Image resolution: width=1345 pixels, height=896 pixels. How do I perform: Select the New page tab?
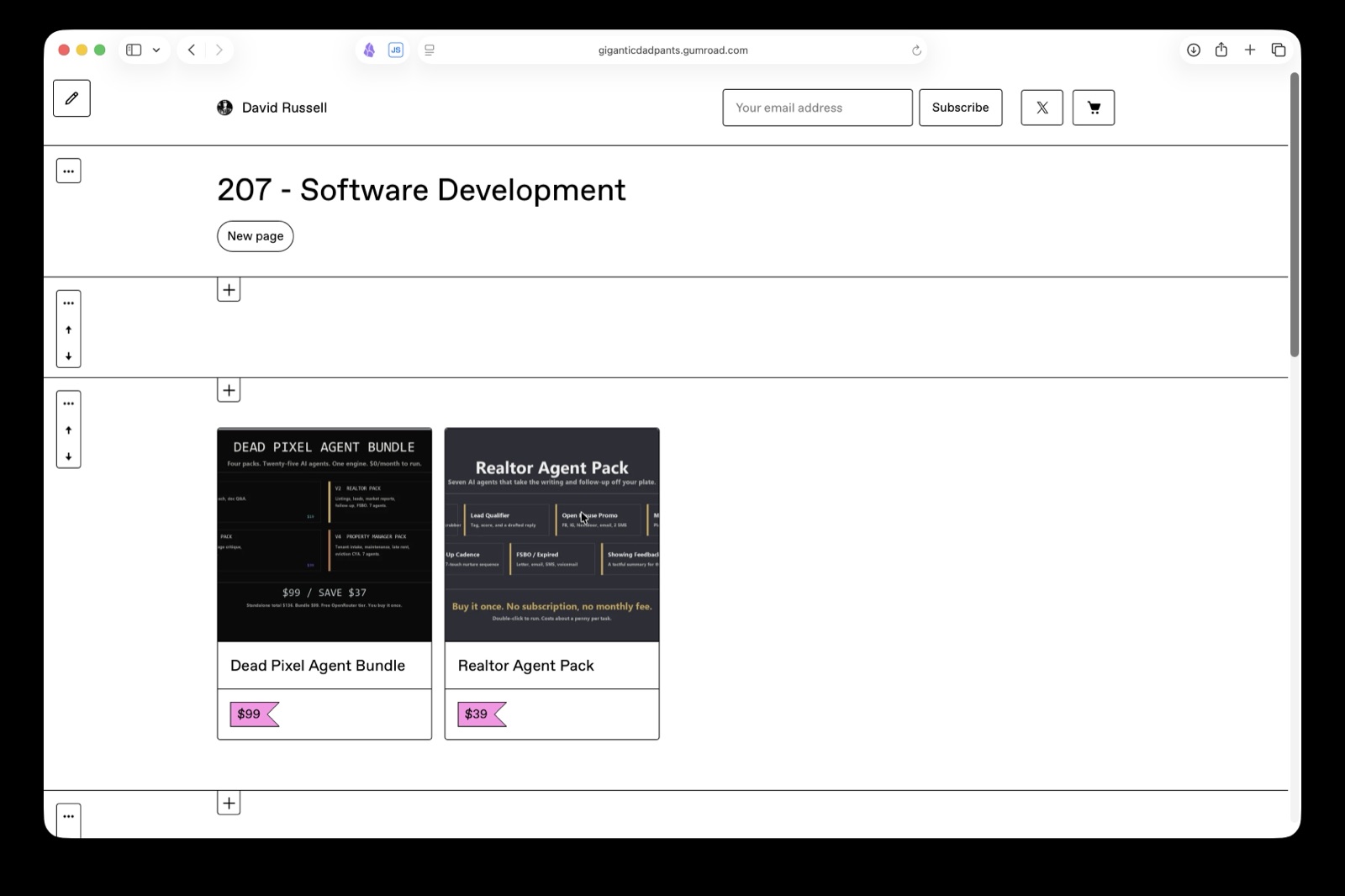pos(256,236)
